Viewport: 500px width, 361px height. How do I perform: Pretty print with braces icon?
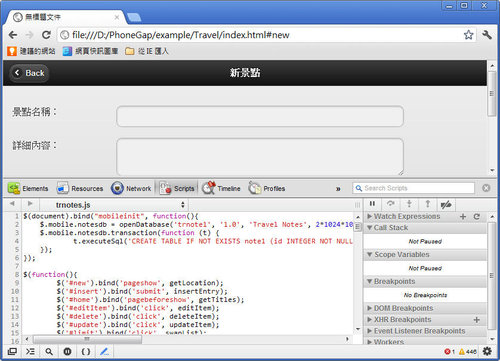click(86, 351)
